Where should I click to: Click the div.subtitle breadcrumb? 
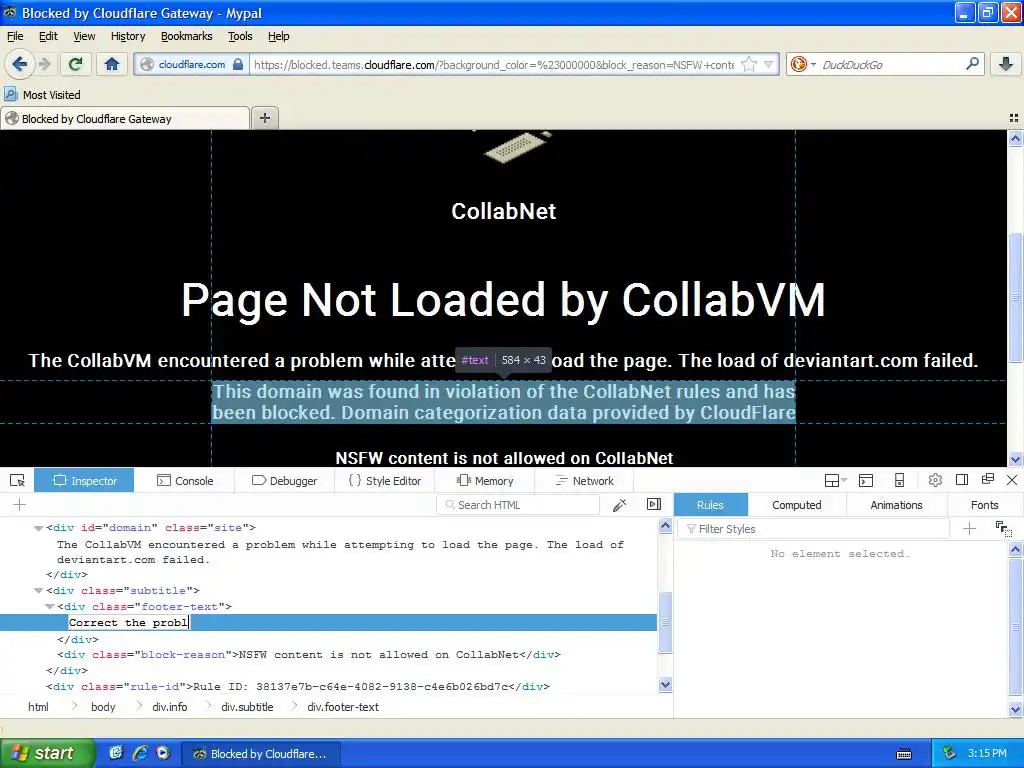coord(247,707)
